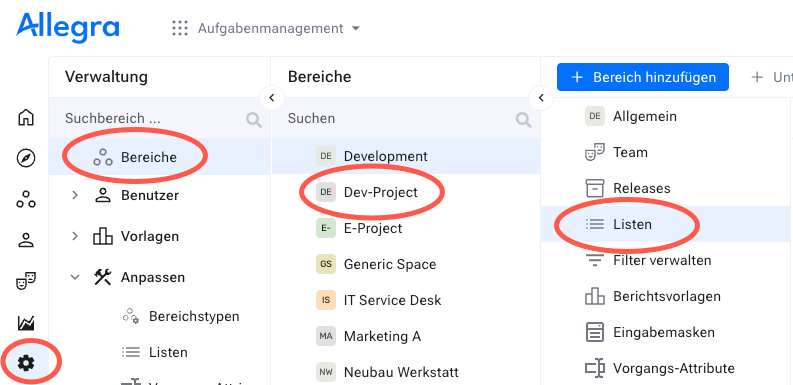Select the Development space

(x=406, y=156)
